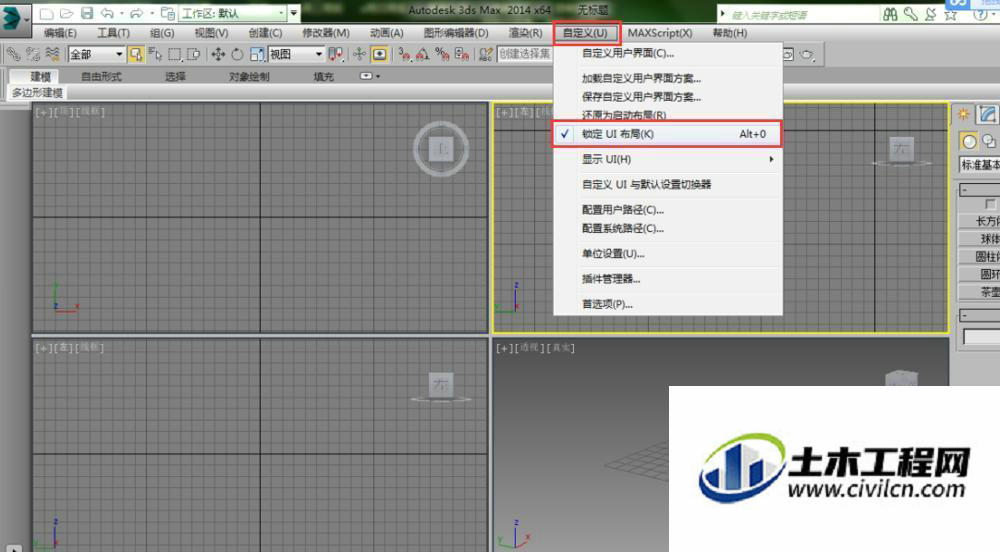
Task: Select Shapes category icon
Action: coord(989,142)
